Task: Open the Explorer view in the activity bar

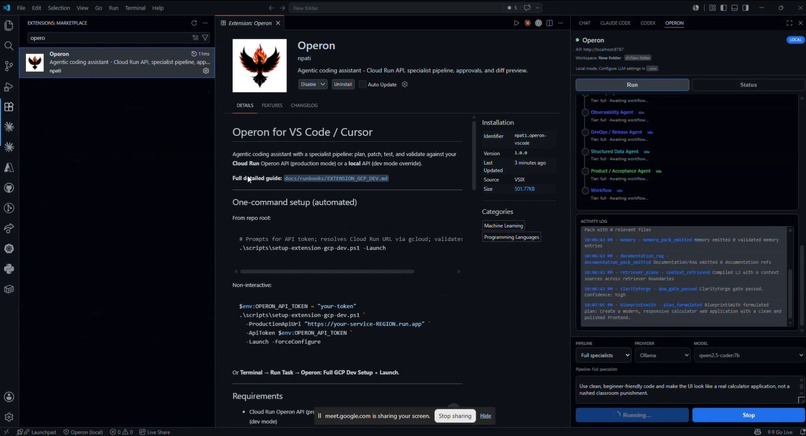Action: coord(9,25)
